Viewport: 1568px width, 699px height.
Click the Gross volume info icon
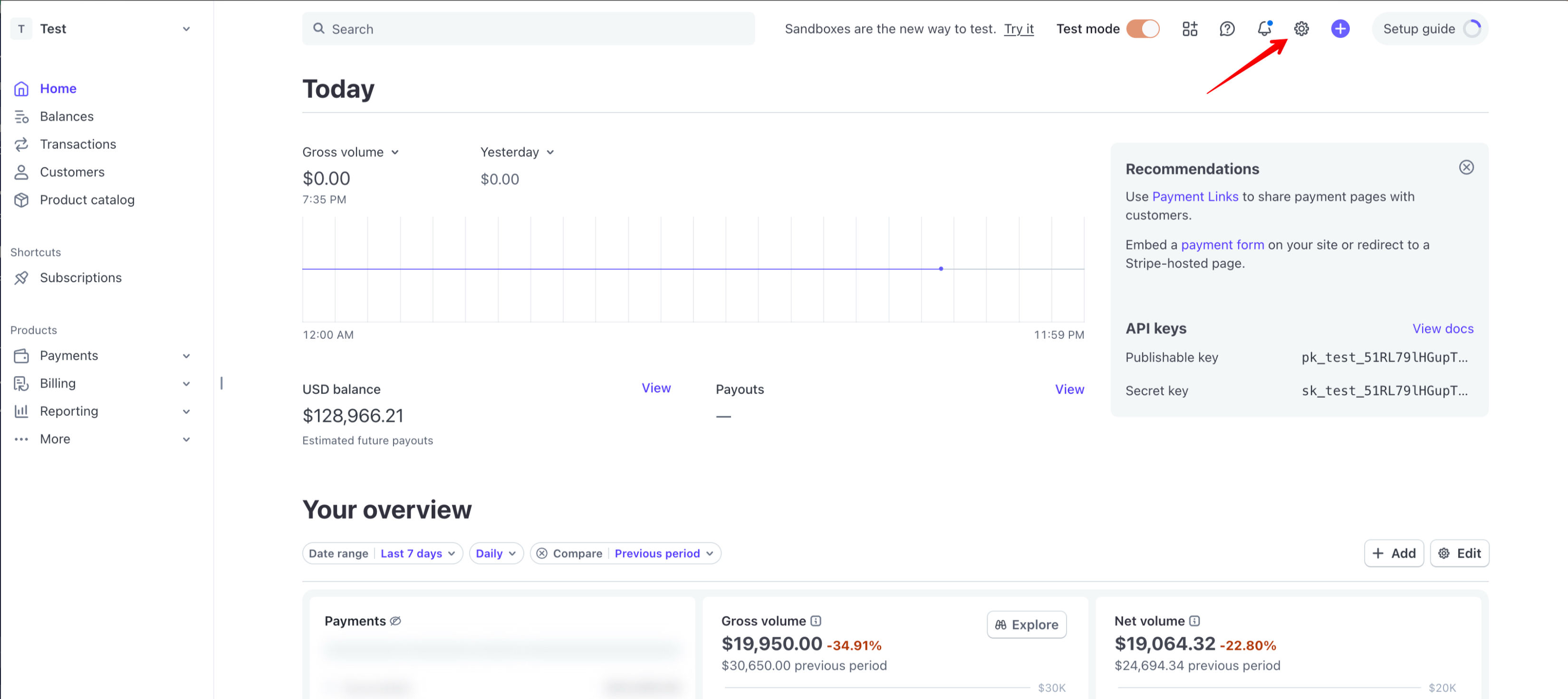point(816,621)
